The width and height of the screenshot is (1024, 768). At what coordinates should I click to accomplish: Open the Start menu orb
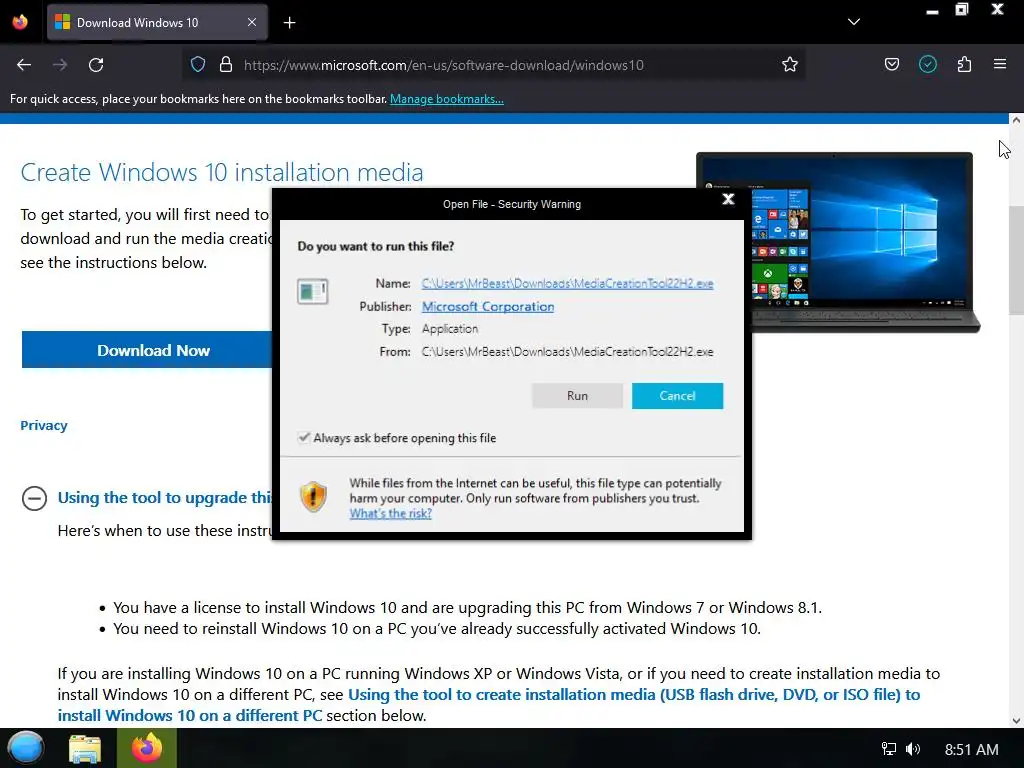26,748
